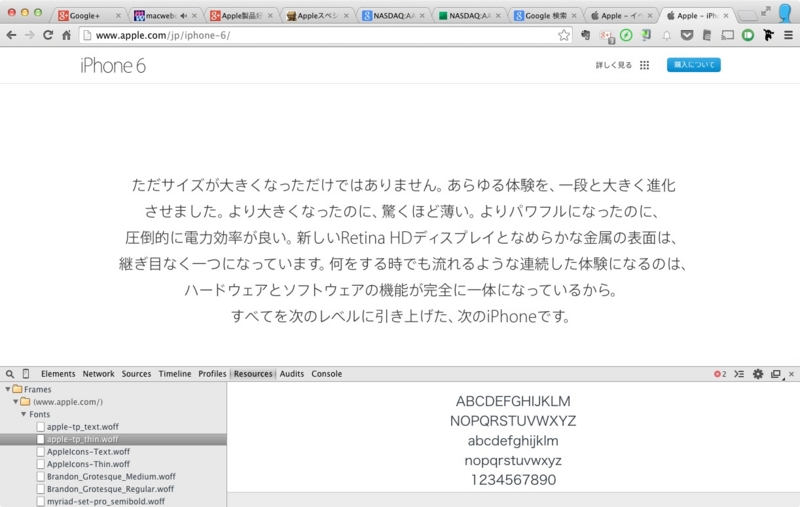Viewport: 800px width, 507px height.
Task: Click the green lightning compass extension icon
Action: point(626,35)
